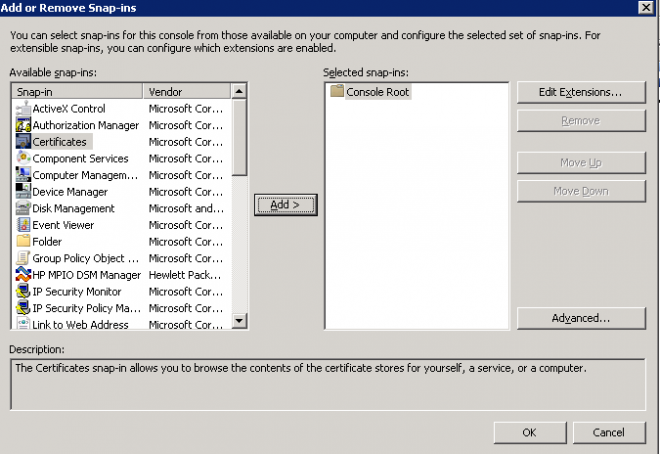Select Console Root in selected snap-ins
This screenshot has width=660, height=454.
pyautogui.click(x=377, y=92)
